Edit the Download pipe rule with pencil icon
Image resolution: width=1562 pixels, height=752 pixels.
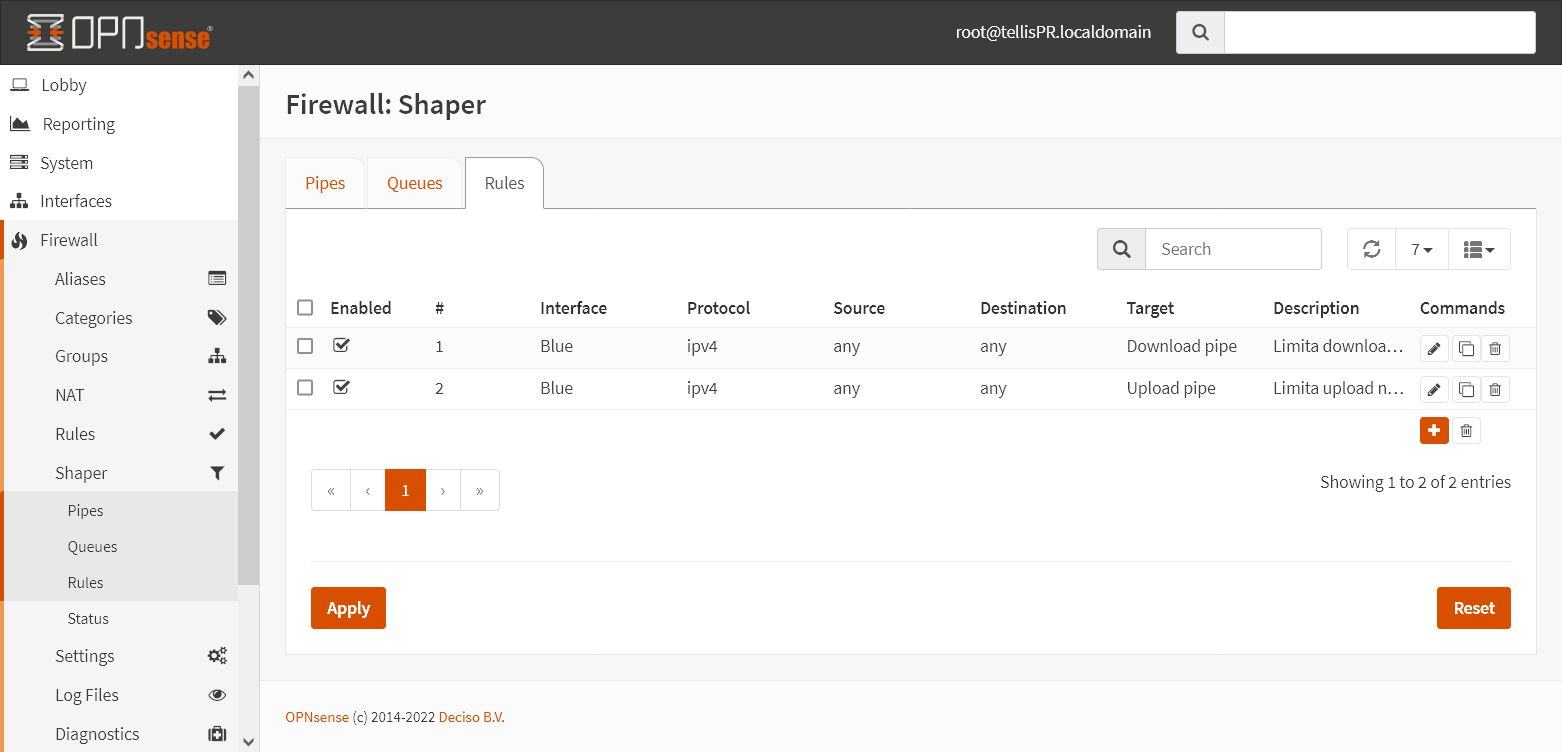1434,348
